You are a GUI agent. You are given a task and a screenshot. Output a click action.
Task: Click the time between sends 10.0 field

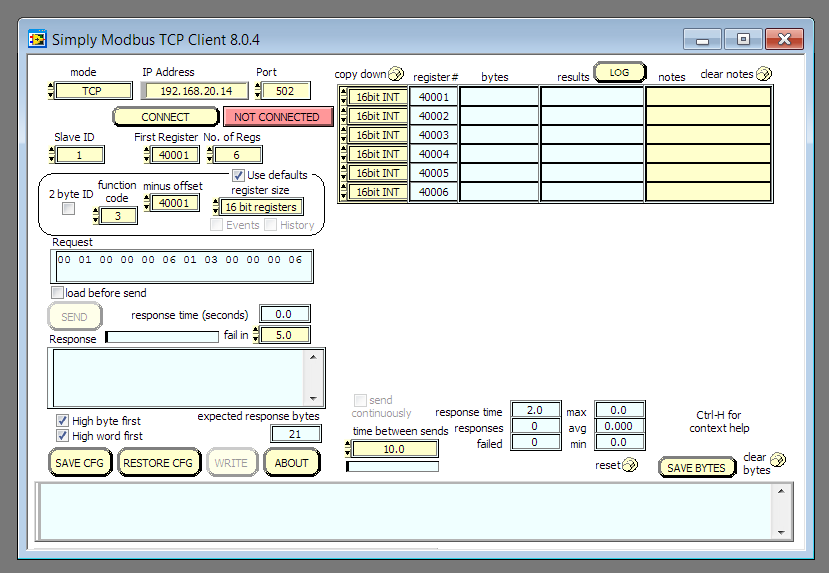pyautogui.click(x=395, y=449)
